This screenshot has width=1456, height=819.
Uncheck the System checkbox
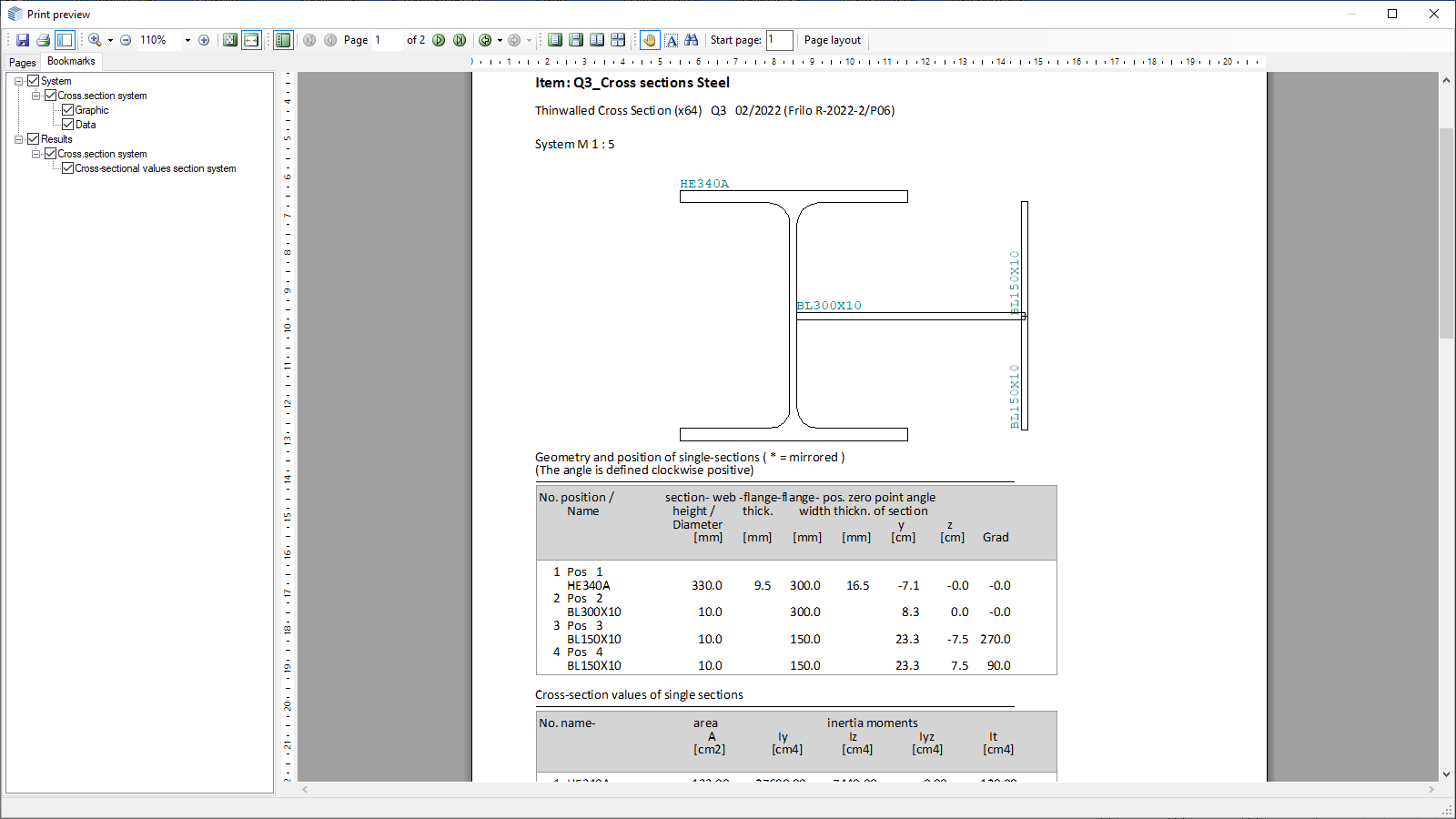[34, 81]
